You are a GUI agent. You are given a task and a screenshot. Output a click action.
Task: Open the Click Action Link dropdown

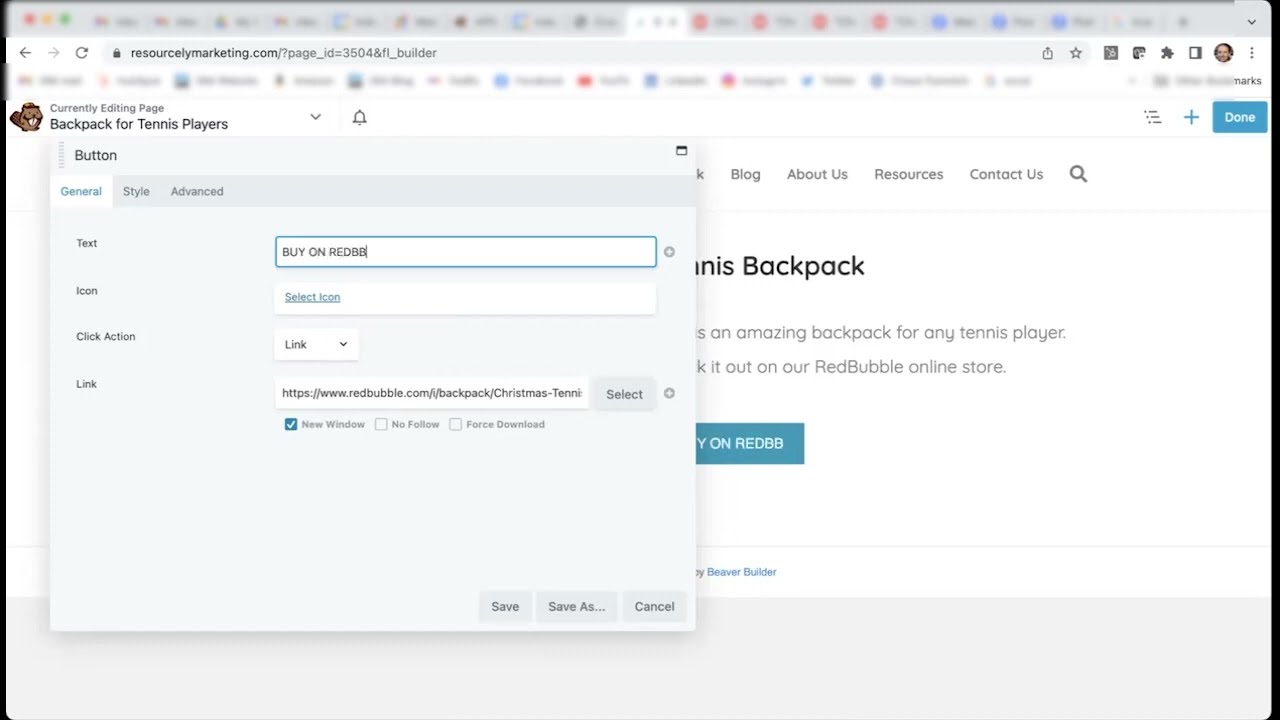[x=316, y=344]
